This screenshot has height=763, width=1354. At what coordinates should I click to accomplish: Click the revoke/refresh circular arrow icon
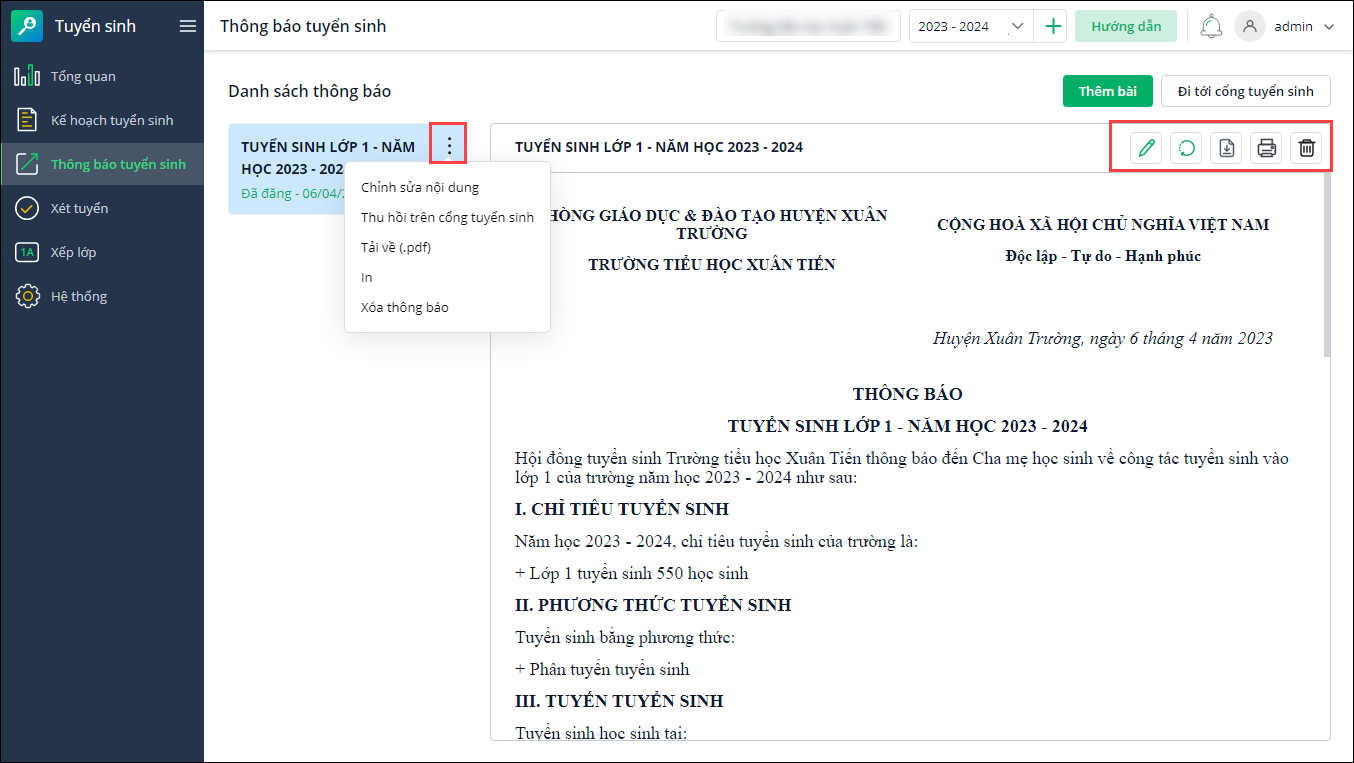coord(1187,148)
